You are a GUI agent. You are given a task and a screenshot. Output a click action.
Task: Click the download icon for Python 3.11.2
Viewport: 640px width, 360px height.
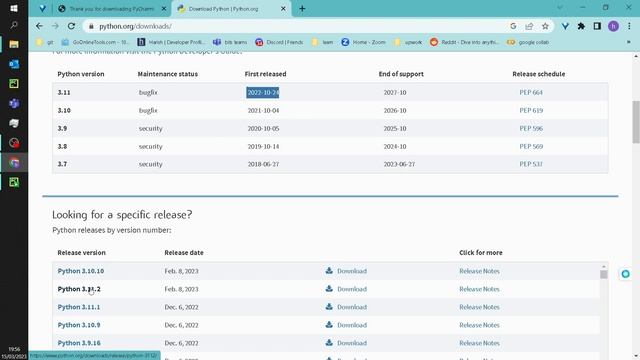click(329, 289)
